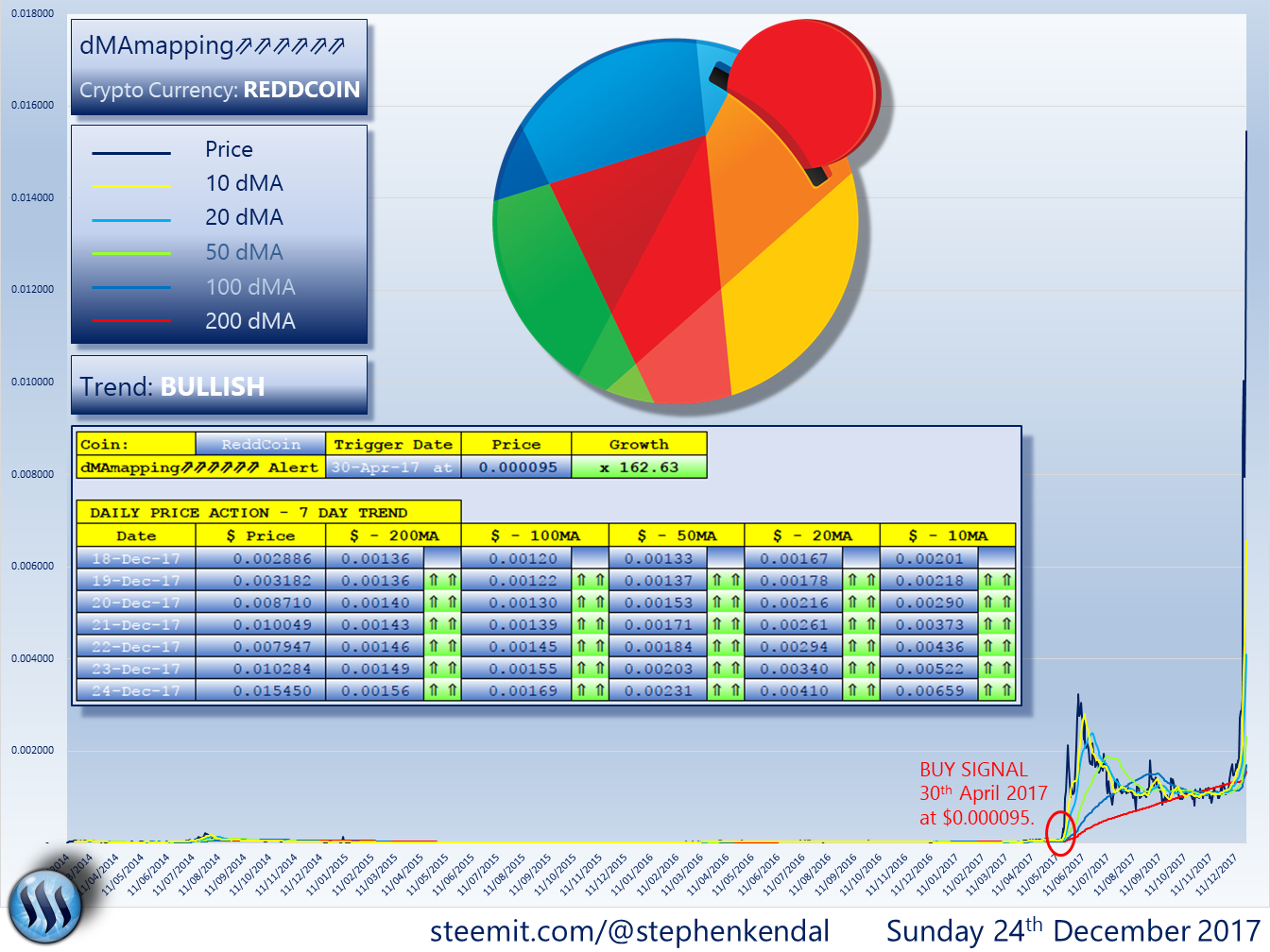Viewport: 1270px width, 952px height.
Task: Select the 23-Dec-17 date cell
Action: pyautogui.click(x=136, y=669)
